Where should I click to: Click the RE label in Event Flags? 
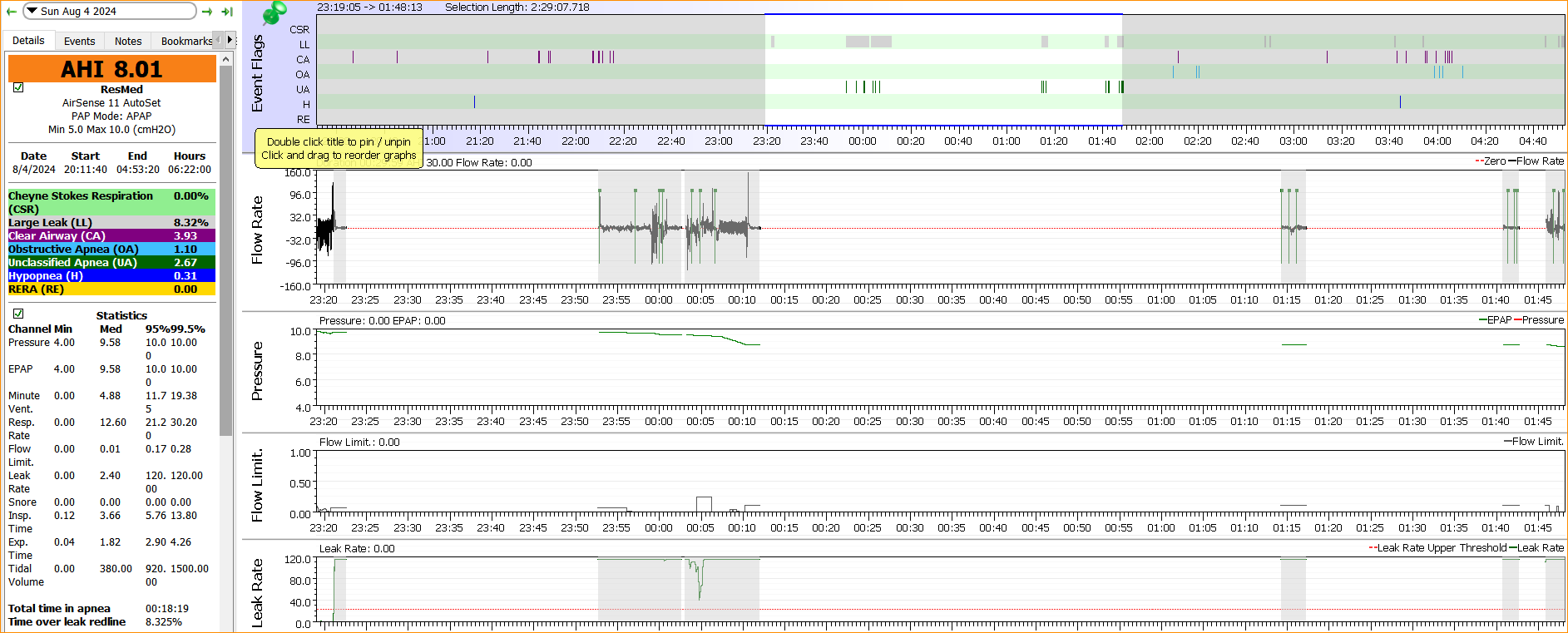(x=304, y=119)
